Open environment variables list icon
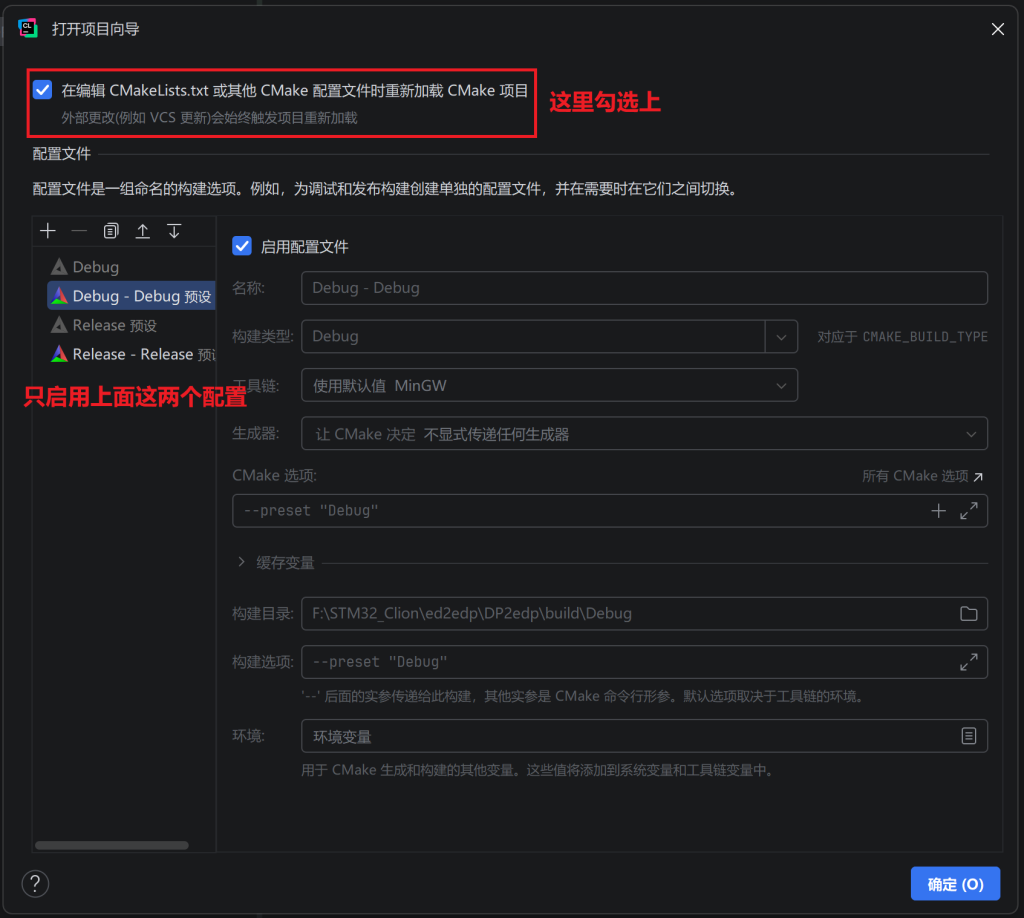The width and height of the screenshot is (1024, 918). pos(968,736)
